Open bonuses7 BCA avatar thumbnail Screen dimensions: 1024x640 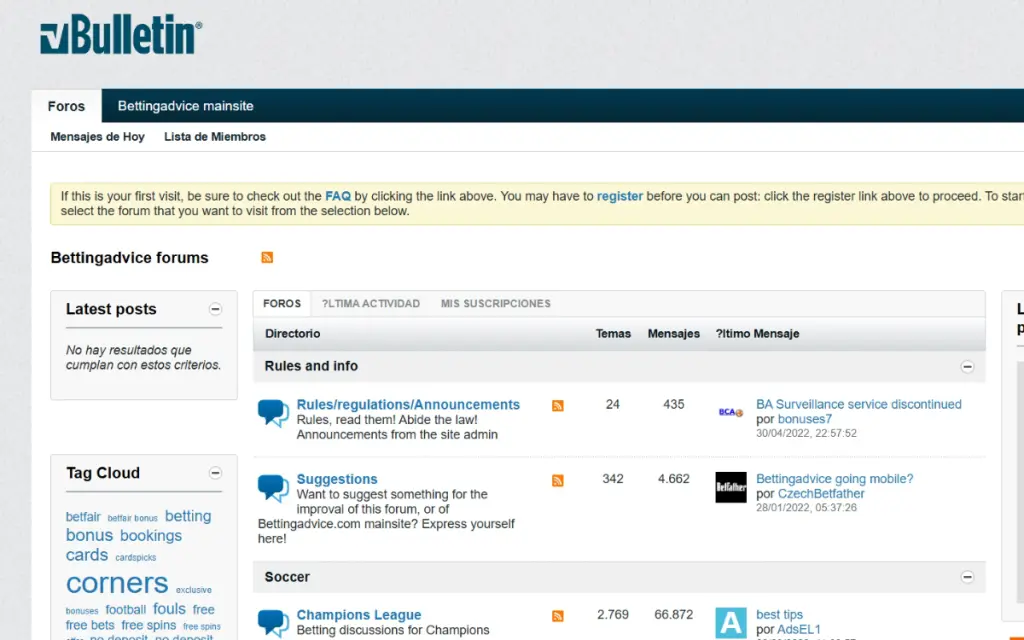731,412
